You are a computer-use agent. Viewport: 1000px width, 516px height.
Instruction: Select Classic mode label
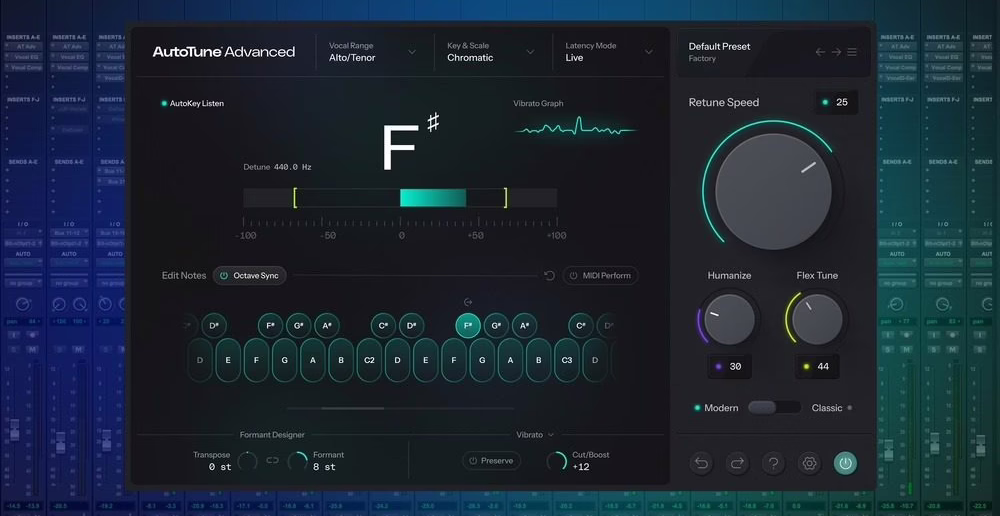827,408
